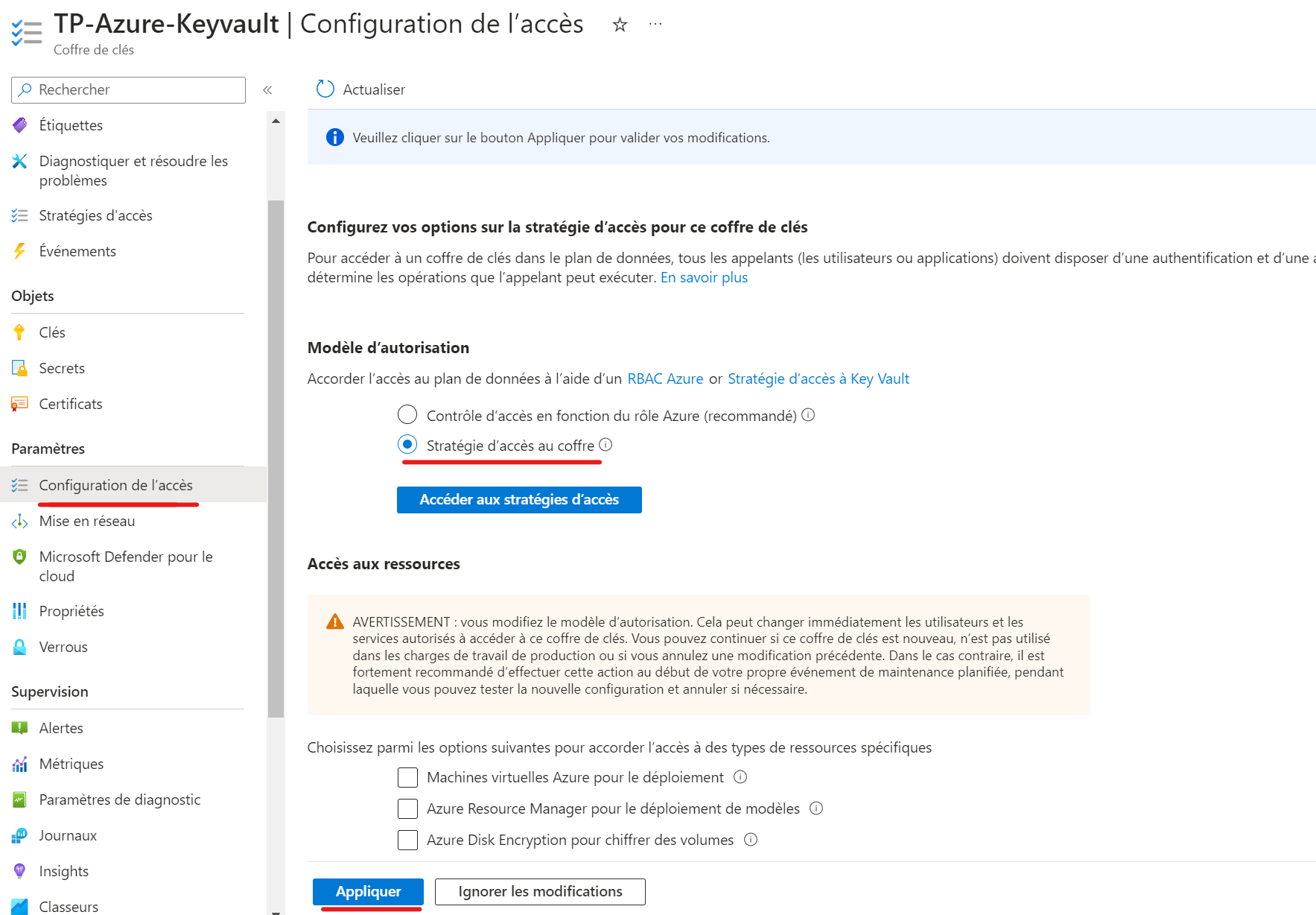
Task: Enable Machines virtuelles Azure pour le déploiement
Action: 407,778
